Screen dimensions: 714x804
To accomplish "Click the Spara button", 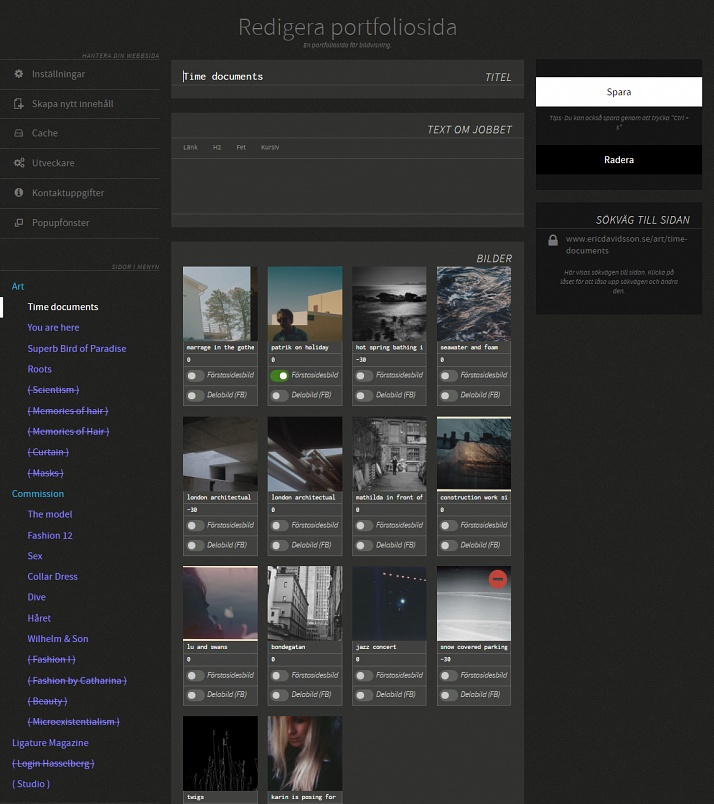I will (619, 92).
